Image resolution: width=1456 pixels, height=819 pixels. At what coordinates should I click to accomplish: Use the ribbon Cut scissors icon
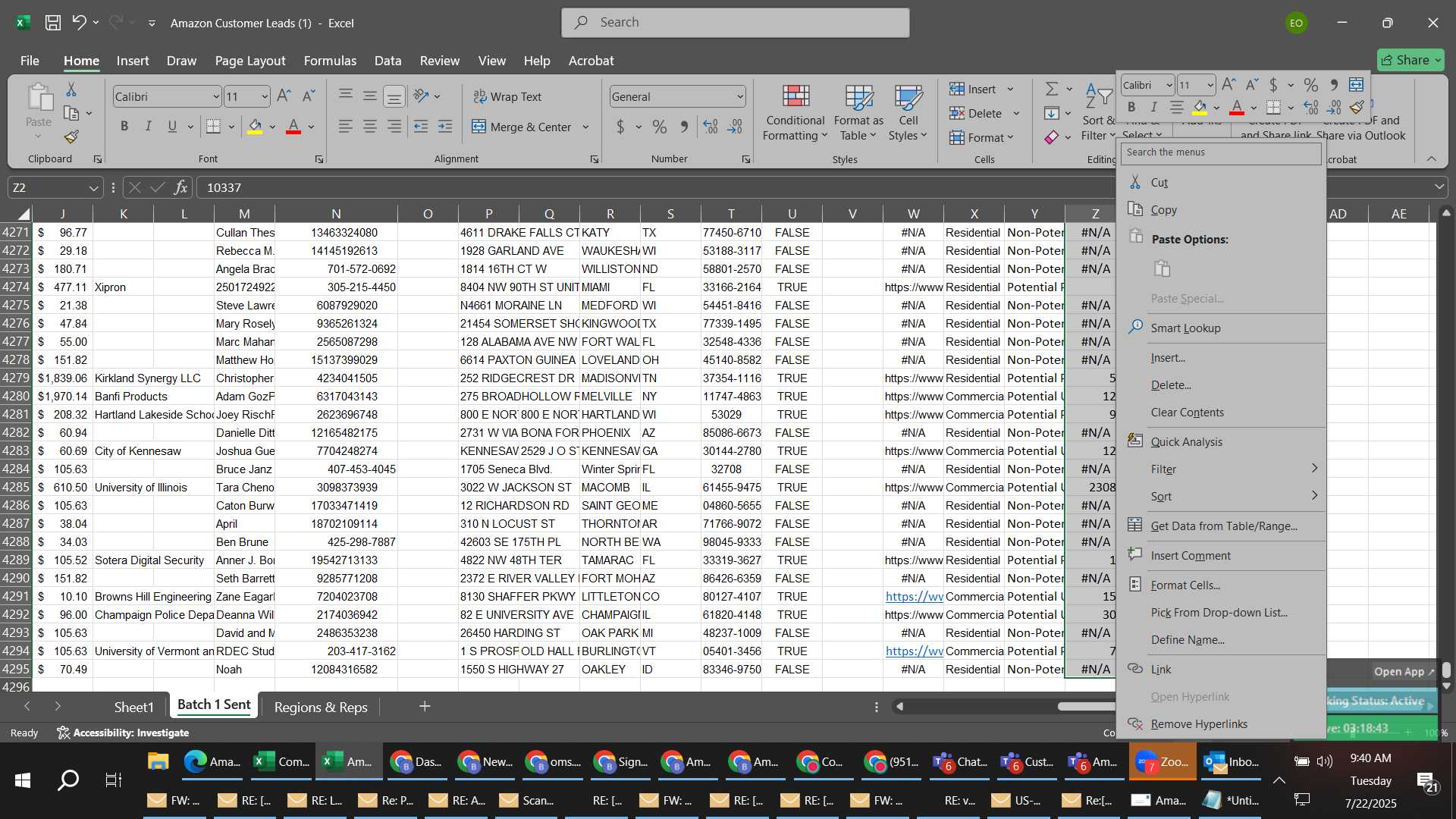pyautogui.click(x=71, y=89)
